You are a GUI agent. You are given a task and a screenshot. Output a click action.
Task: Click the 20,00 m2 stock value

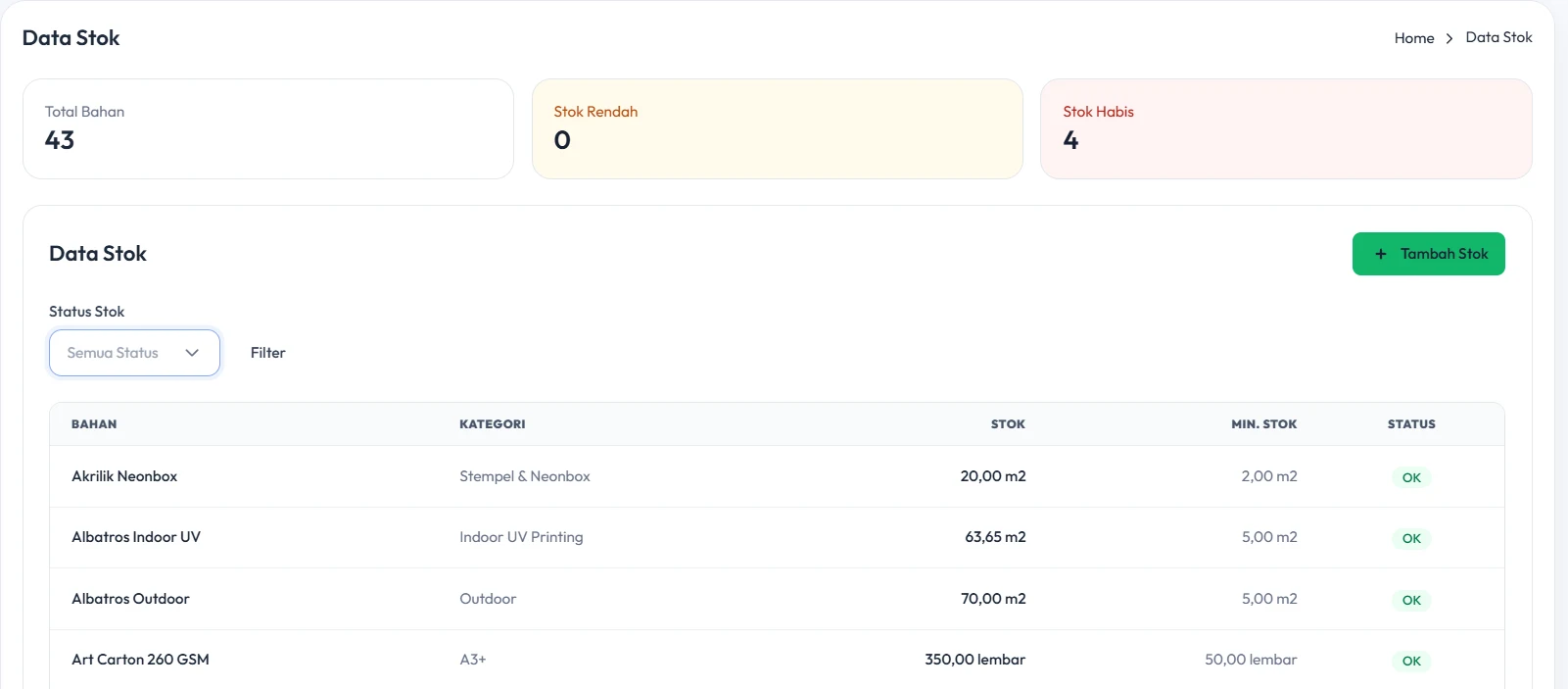tap(993, 476)
